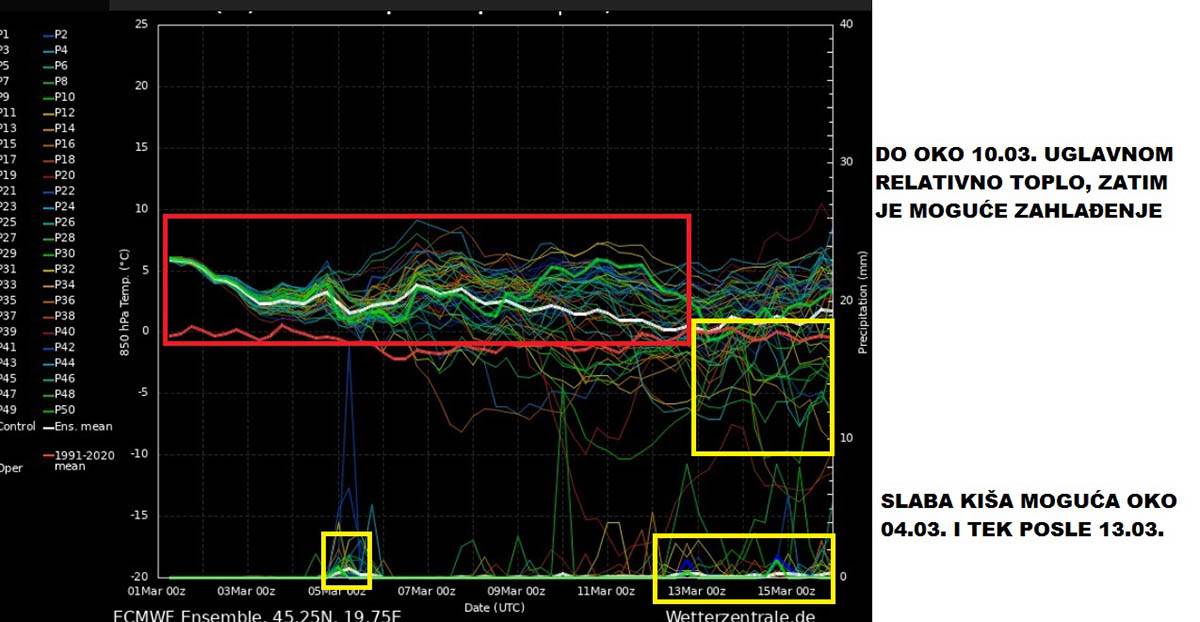This screenshot has width=1200, height=622.
Task: Toggle the P50 legend entry
Action: [x=63, y=409]
